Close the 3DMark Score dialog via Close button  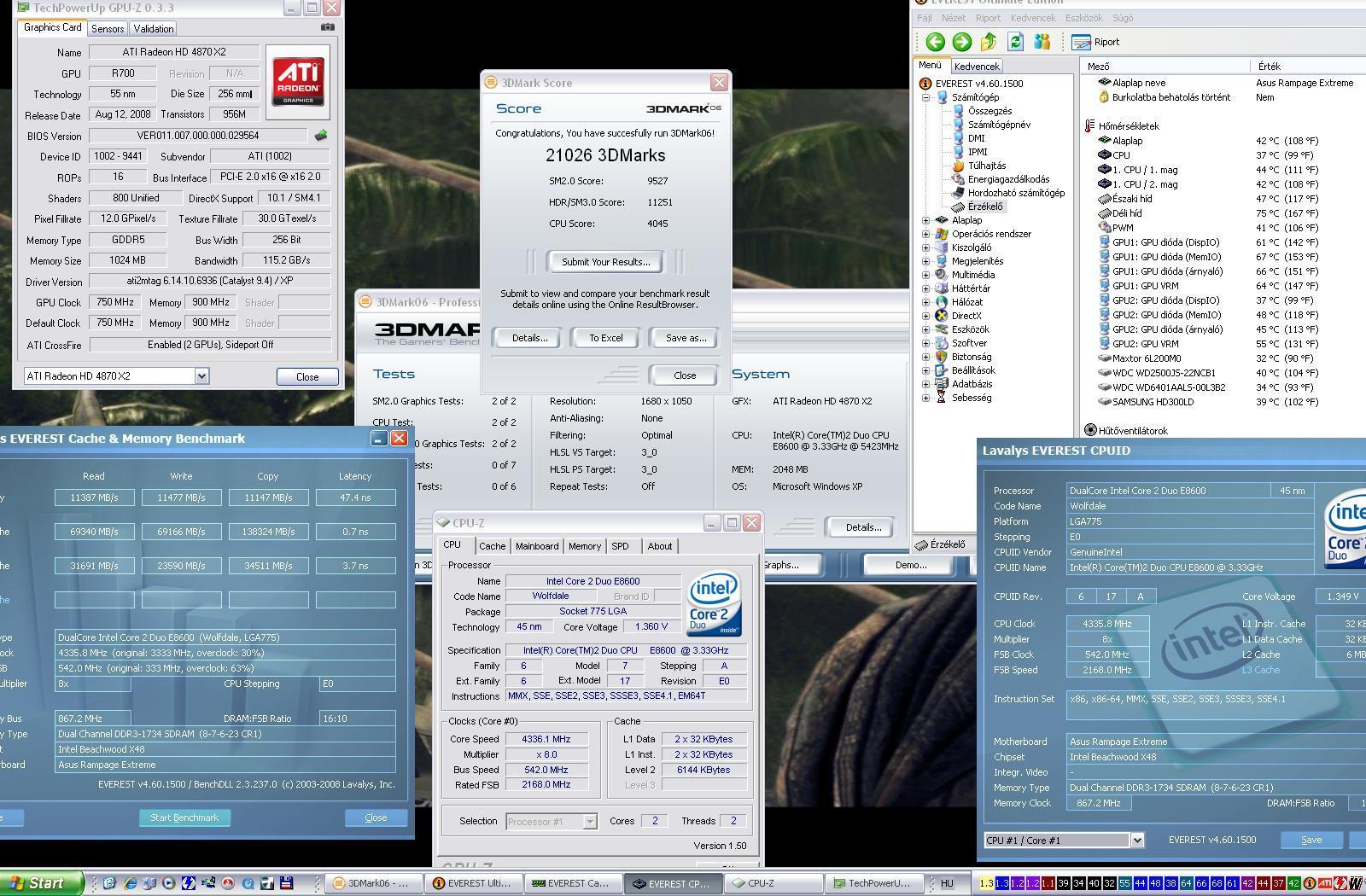pyautogui.click(x=685, y=375)
